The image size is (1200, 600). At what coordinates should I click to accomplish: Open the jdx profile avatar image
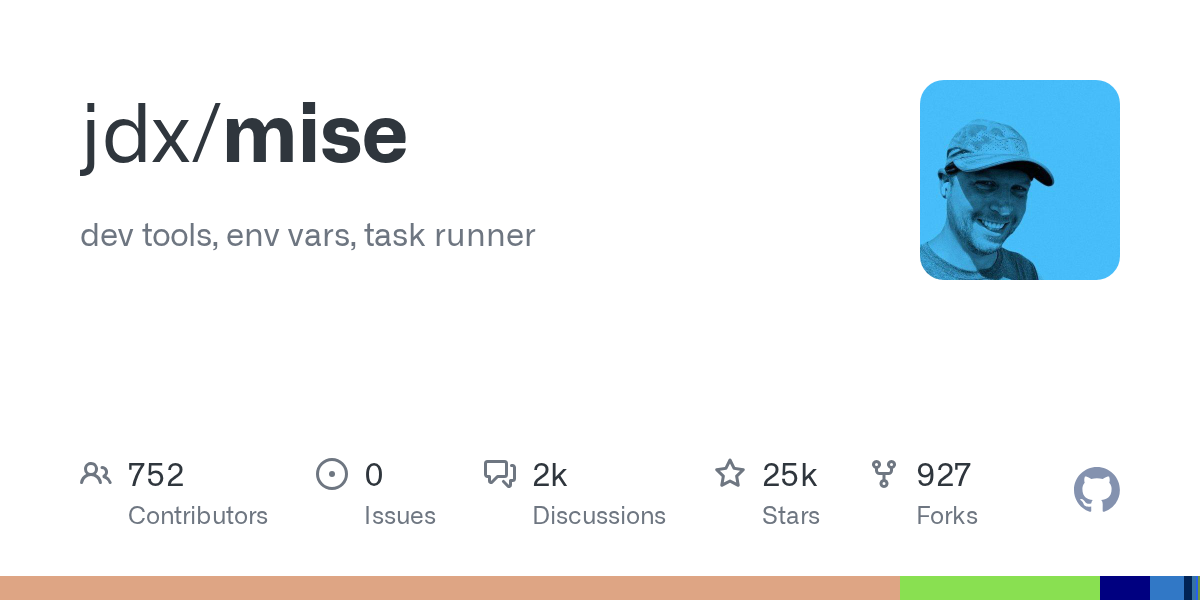[1019, 180]
